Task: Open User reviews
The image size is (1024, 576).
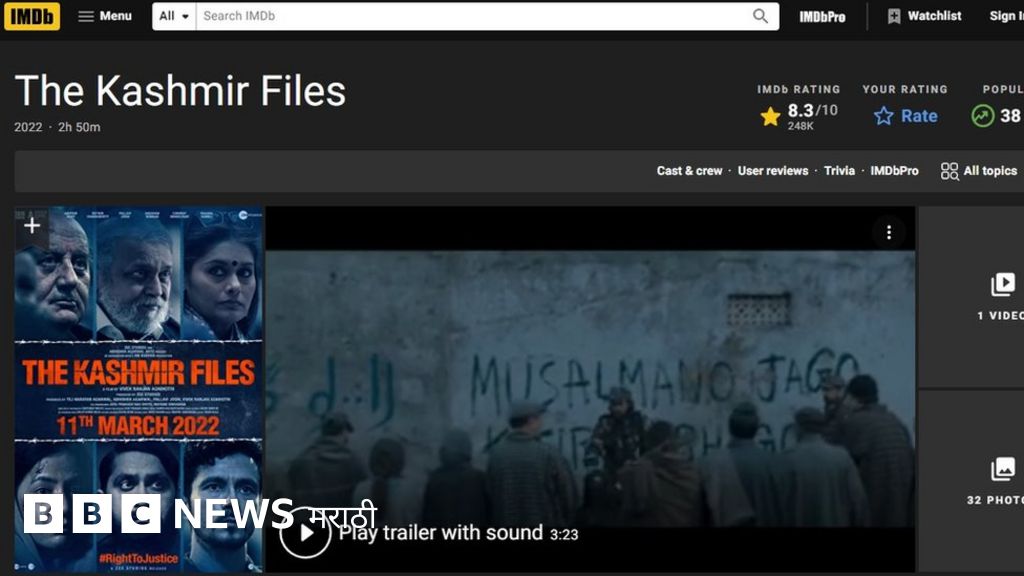Action: click(773, 171)
